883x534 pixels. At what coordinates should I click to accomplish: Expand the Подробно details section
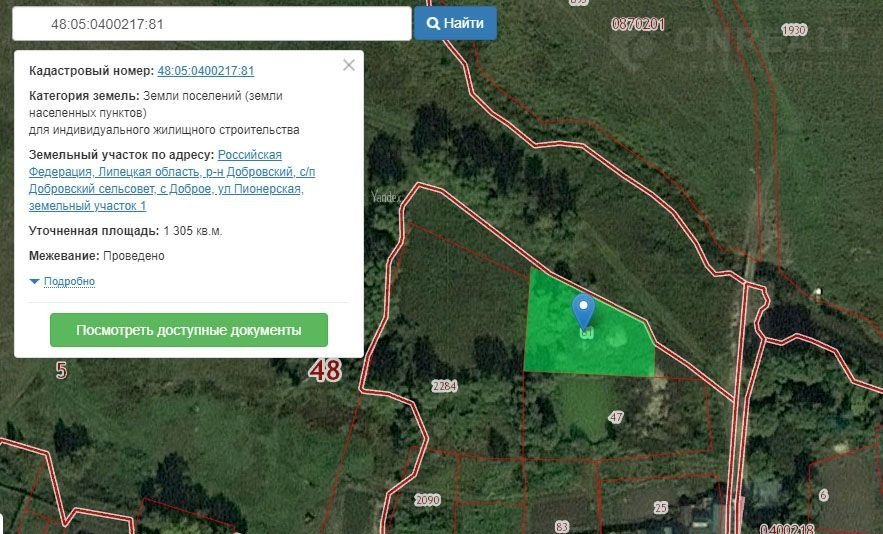click(x=69, y=282)
